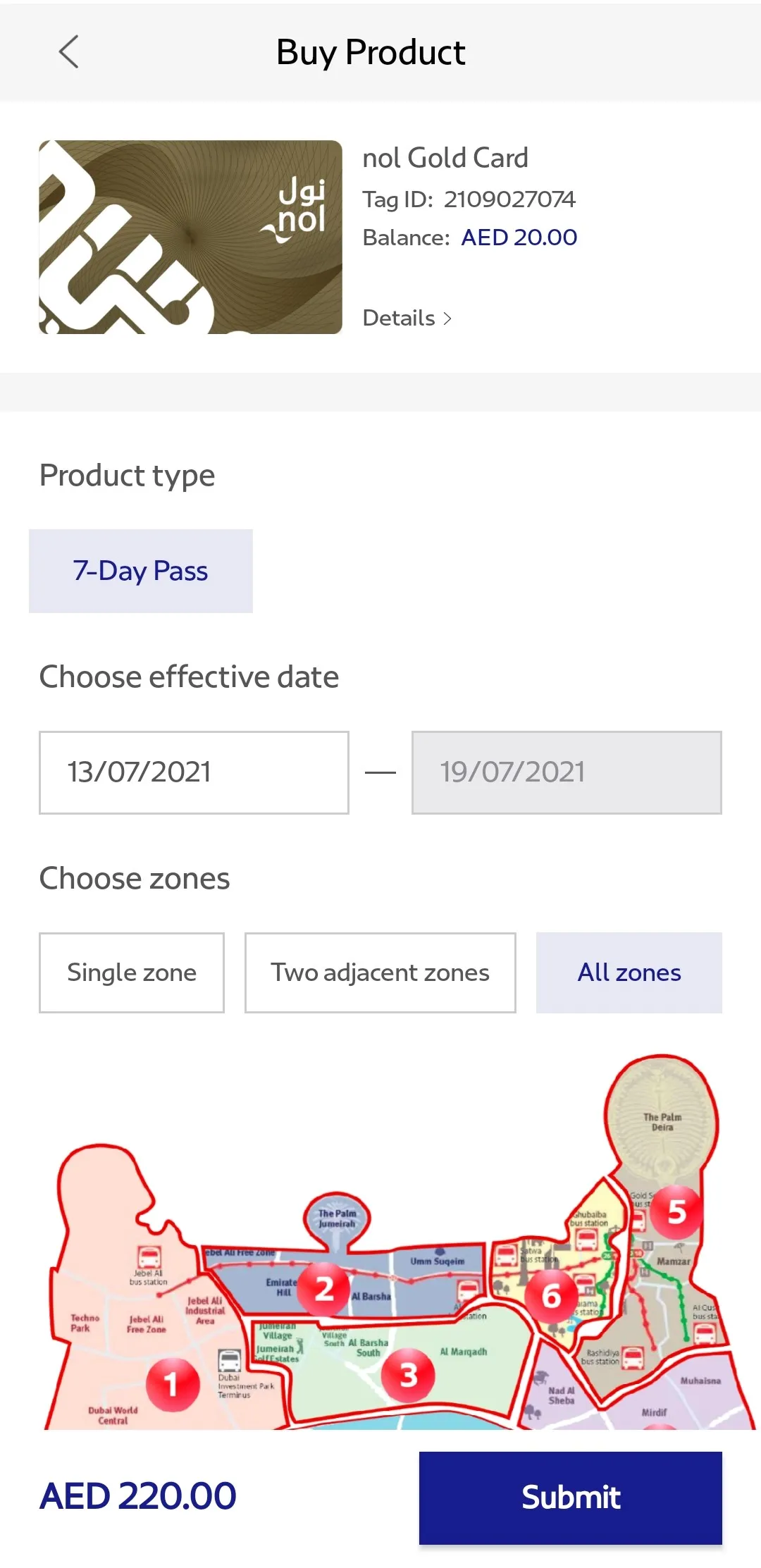
Task: Choose the 7-Day Pass product type
Action: point(141,571)
